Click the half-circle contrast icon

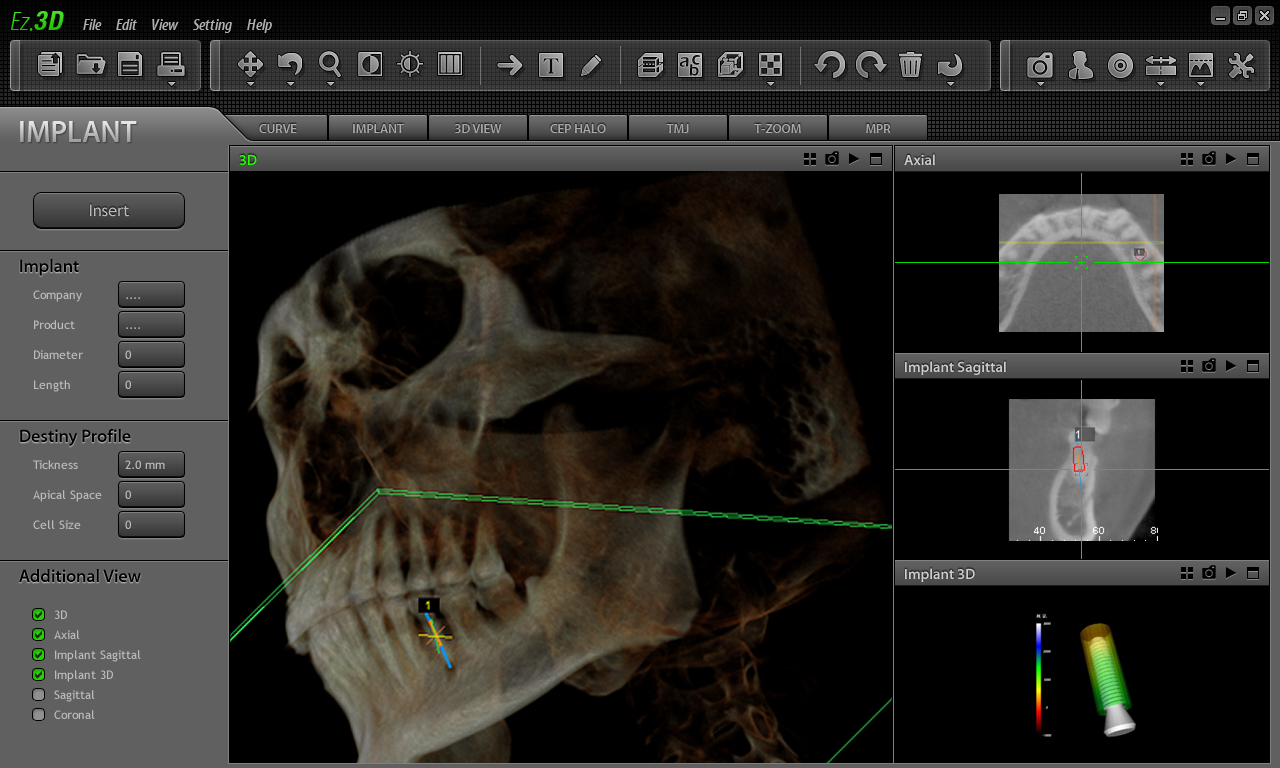370,65
